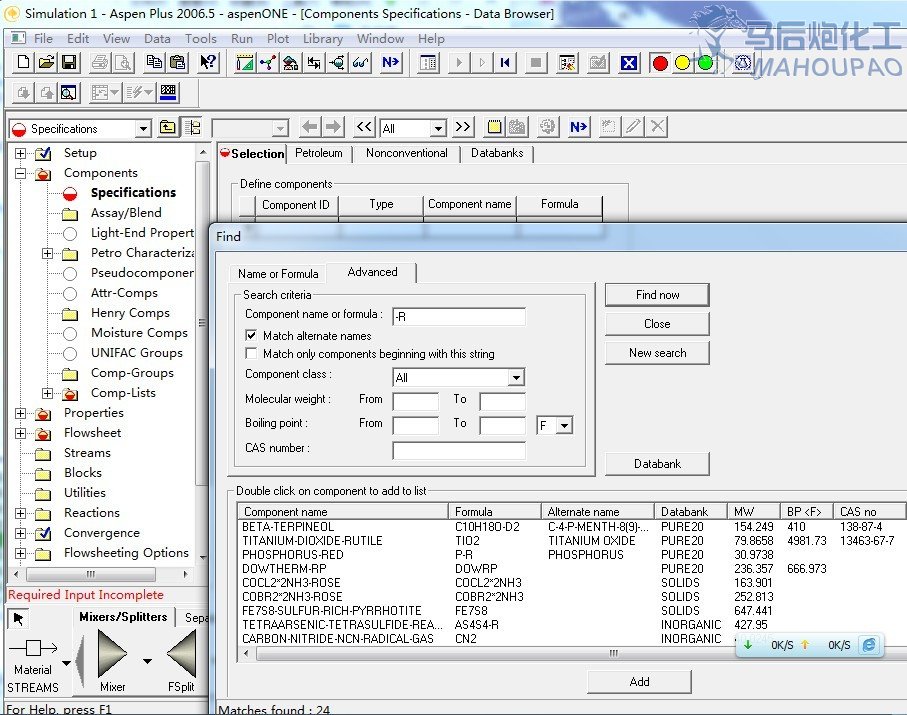Click the red status circle toolbar icon
Viewport: 907px width, 715px height.
[660, 63]
